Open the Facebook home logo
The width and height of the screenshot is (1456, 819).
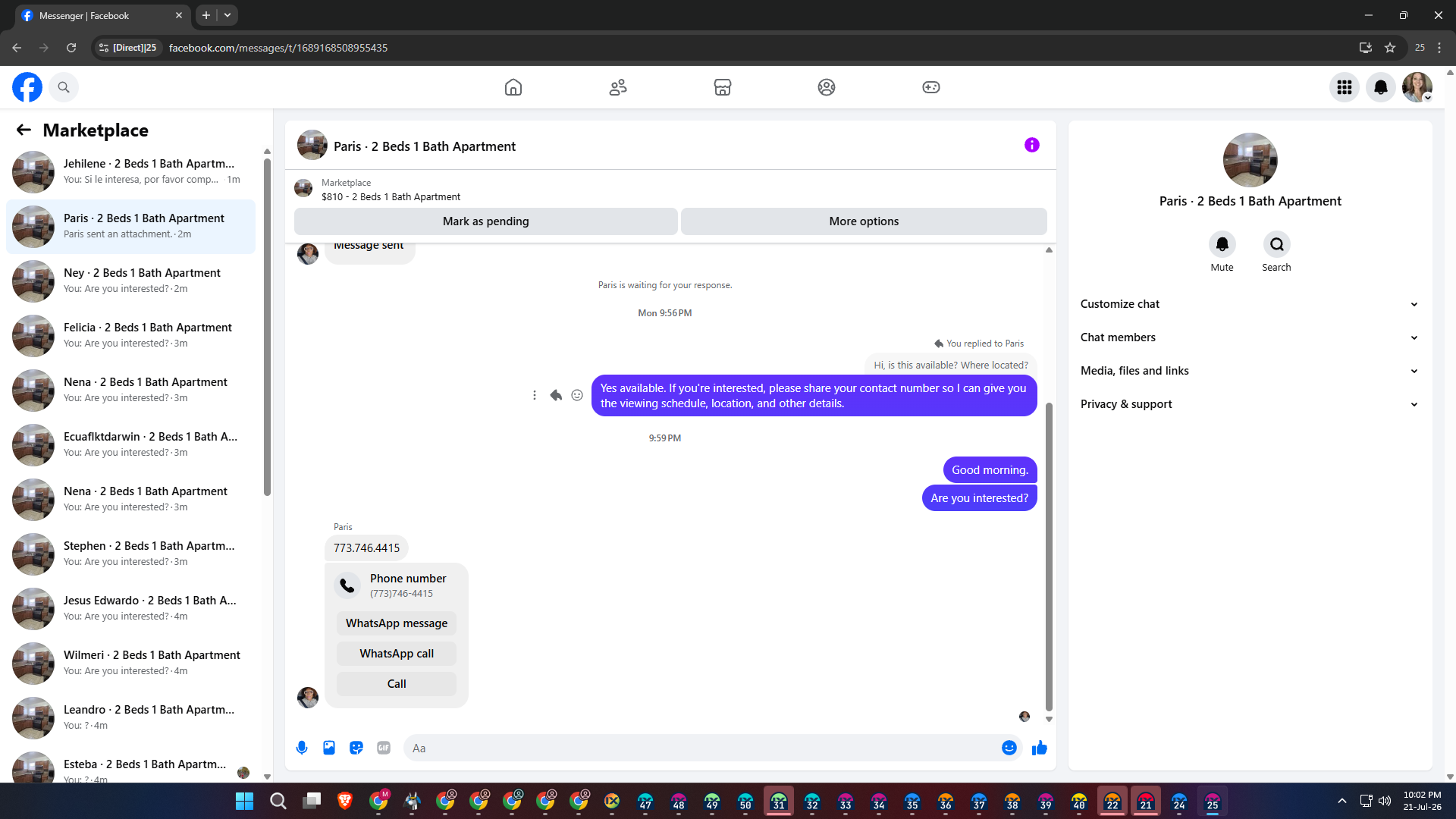pyautogui.click(x=27, y=87)
